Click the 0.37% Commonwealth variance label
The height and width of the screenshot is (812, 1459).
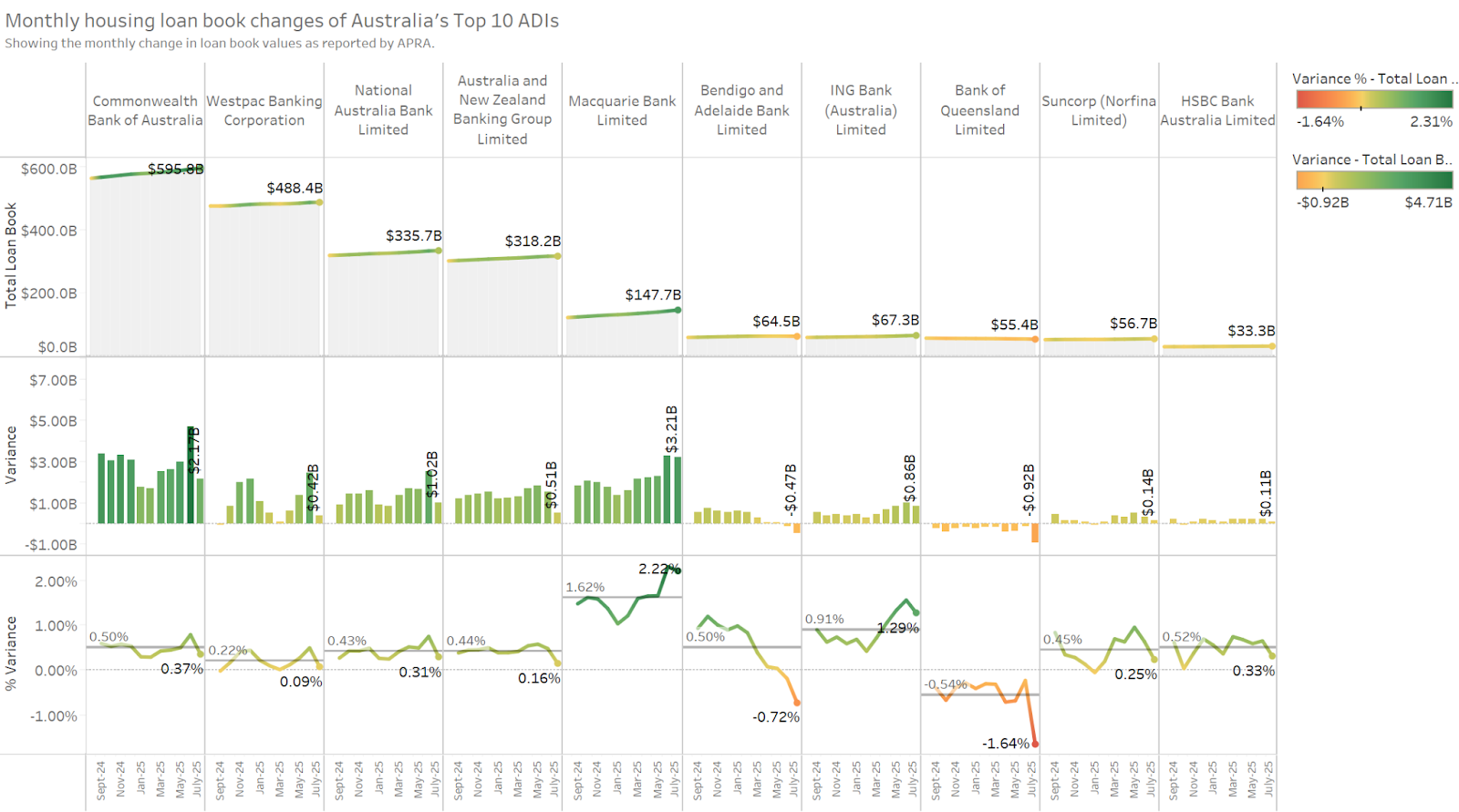(x=182, y=669)
